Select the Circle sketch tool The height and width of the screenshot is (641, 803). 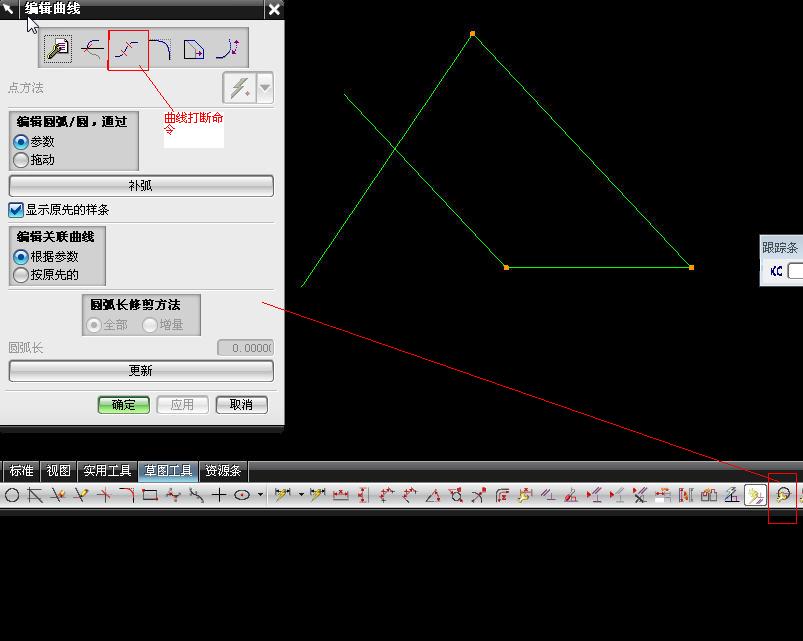point(12,495)
